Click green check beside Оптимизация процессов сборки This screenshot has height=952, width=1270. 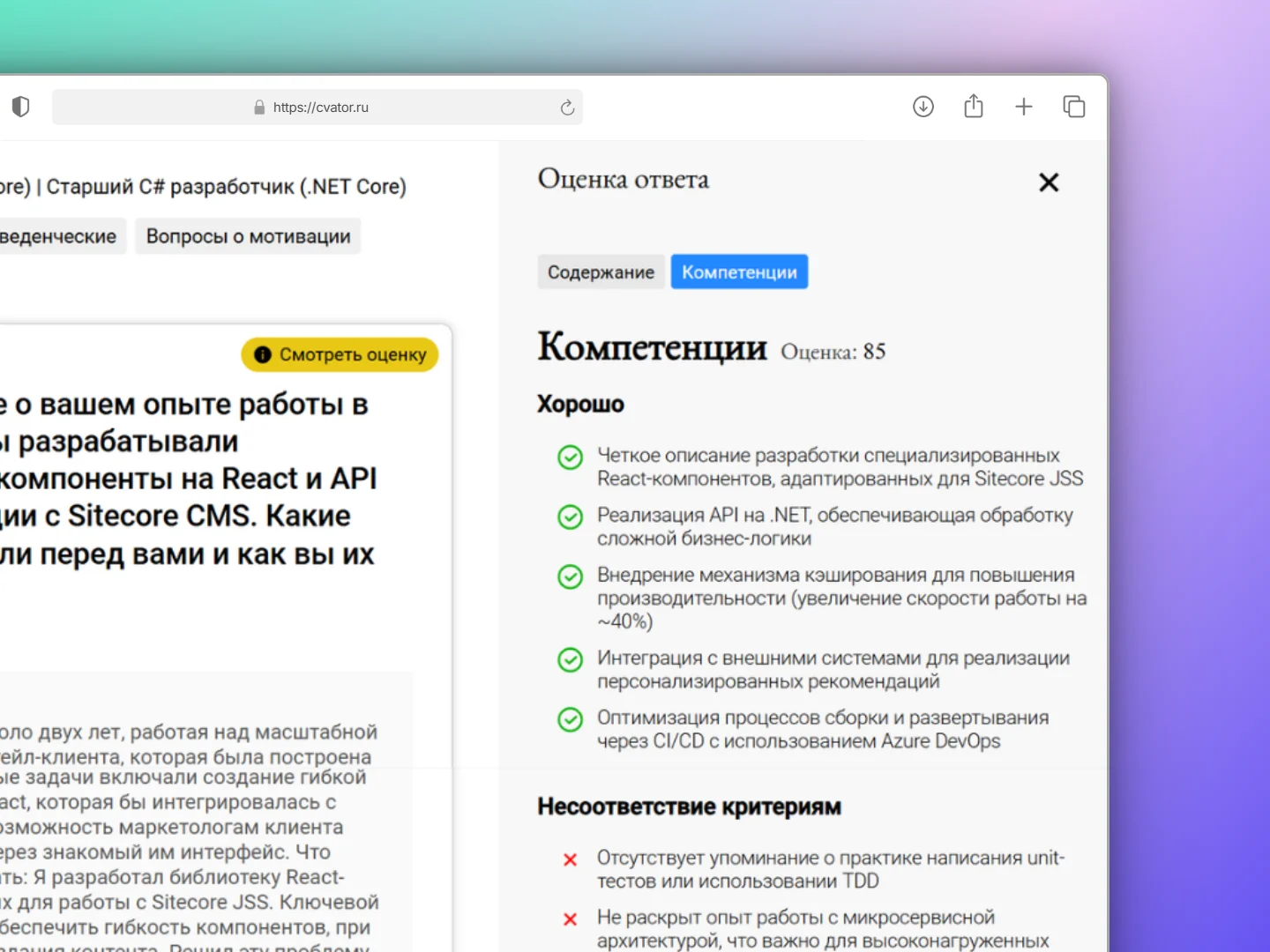pos(571,719)
